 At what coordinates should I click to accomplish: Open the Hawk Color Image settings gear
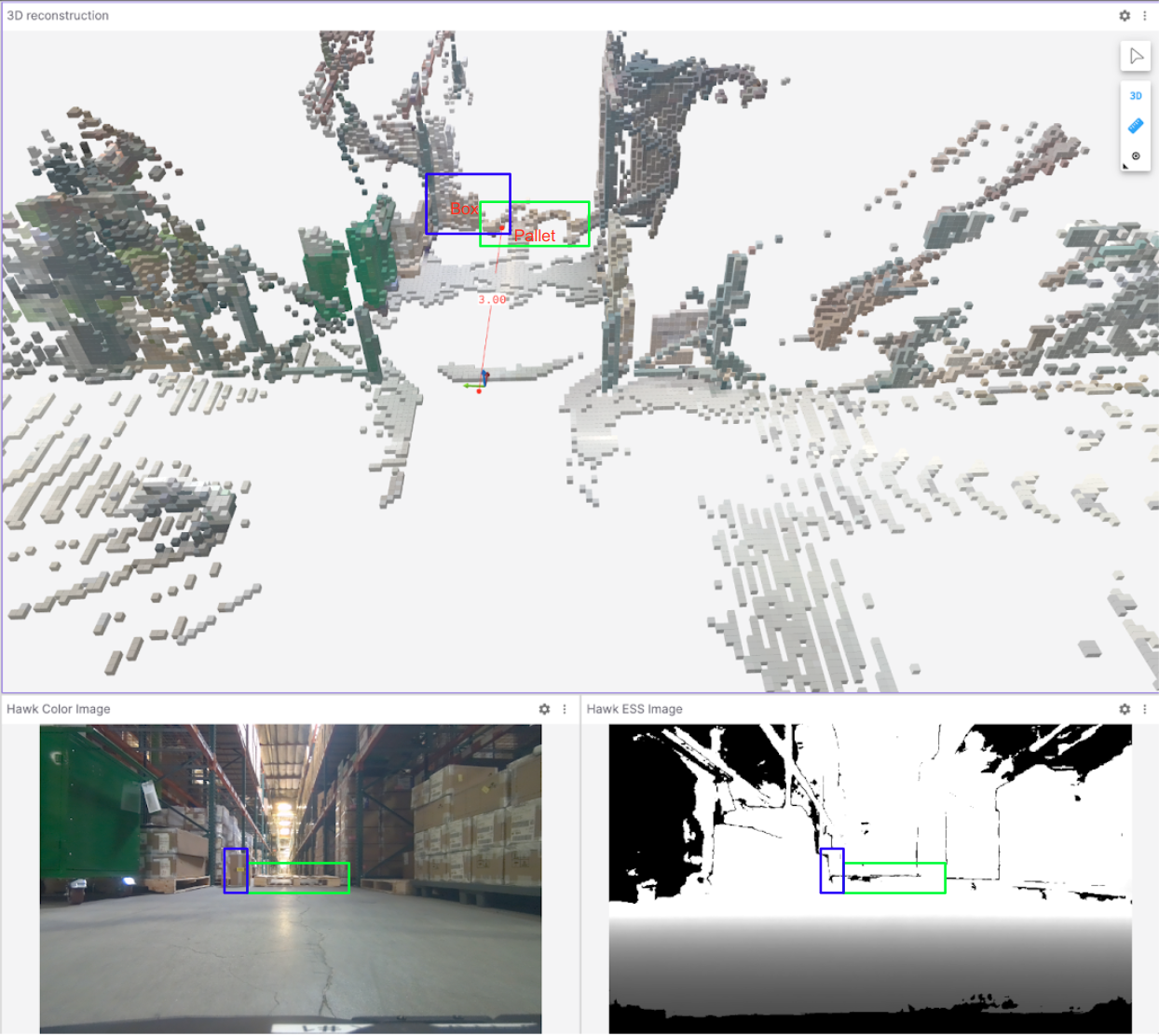point(544,709)
